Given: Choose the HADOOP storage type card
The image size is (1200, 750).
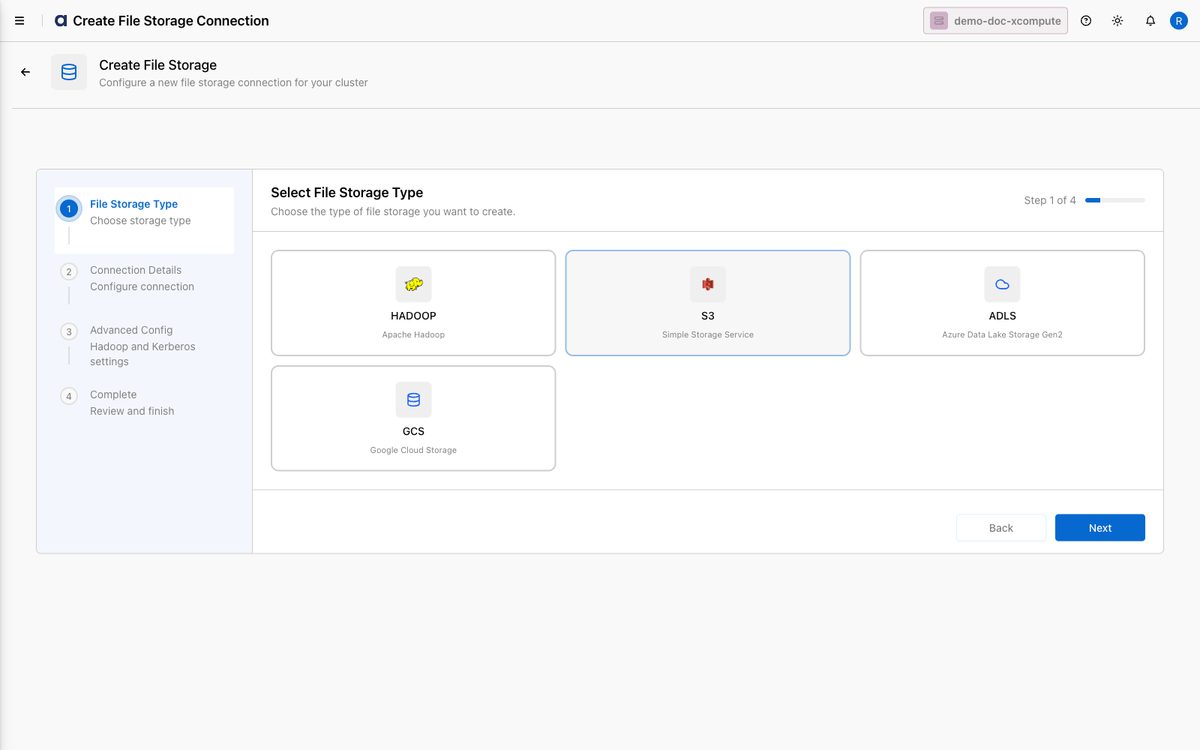Looking at the screenshot, I should point(413,303).
